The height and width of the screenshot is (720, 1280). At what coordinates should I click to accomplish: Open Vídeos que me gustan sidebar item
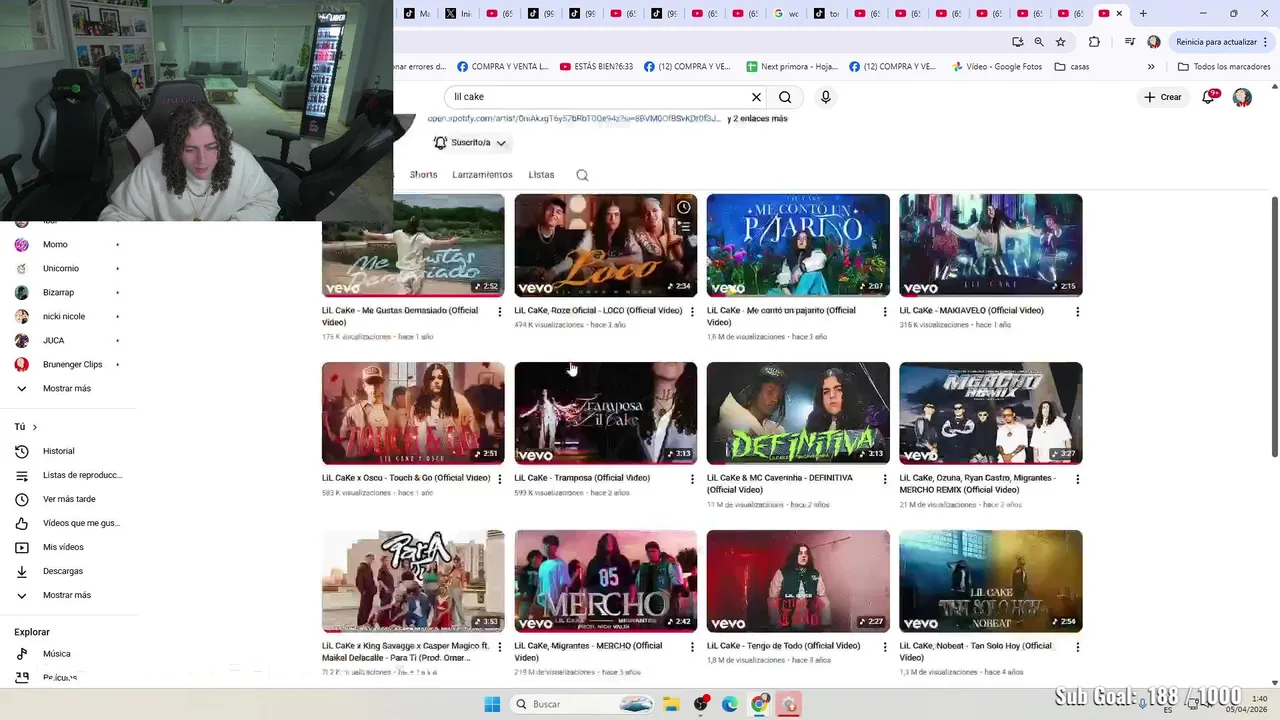[x=66, y=523]
